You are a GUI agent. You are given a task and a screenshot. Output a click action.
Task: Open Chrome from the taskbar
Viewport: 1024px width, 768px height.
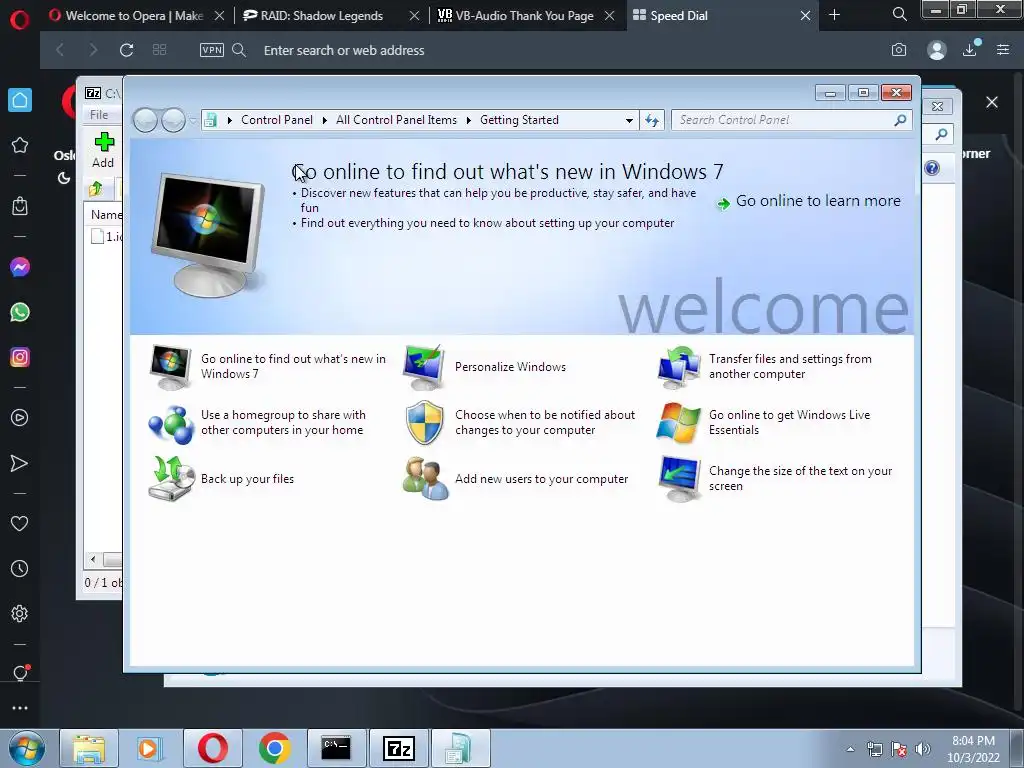pyautogui.click(x=274, y=748)
